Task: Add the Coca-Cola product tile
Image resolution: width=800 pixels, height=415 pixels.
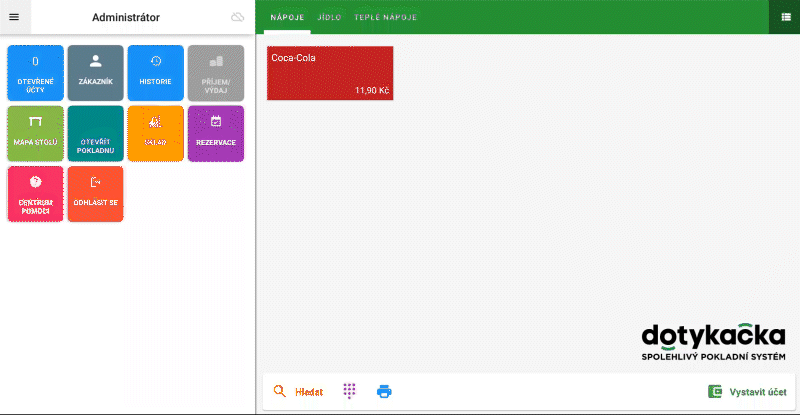Action: [330, 73]
